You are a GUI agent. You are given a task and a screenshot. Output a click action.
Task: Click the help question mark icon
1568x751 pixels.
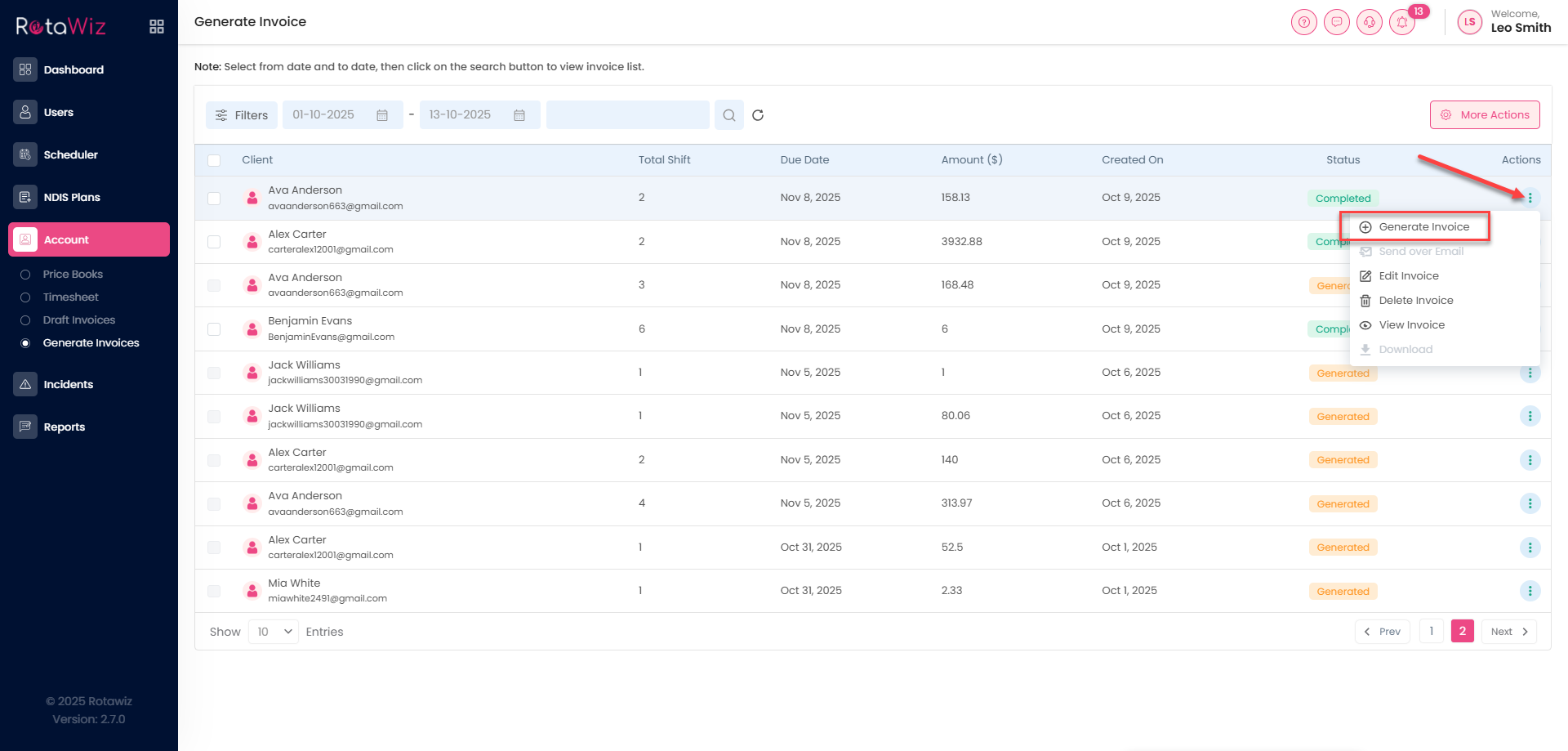[x=1304, y=22]
